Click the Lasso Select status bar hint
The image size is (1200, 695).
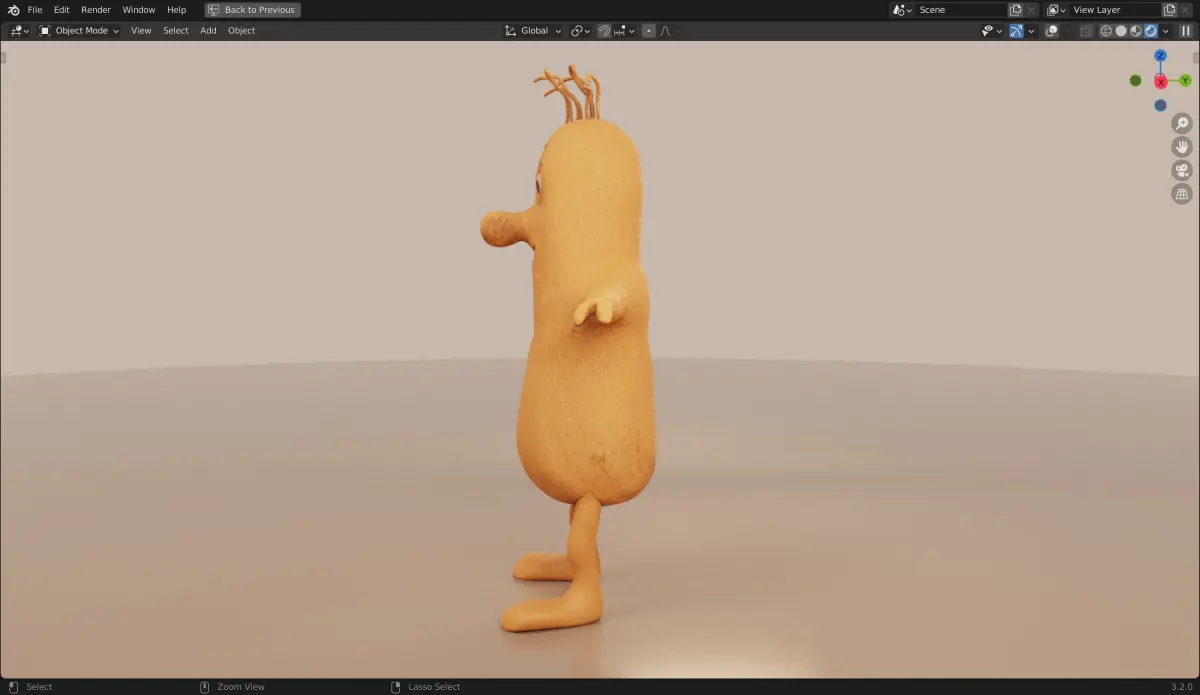pyautogui.click(x=434, y=687)
